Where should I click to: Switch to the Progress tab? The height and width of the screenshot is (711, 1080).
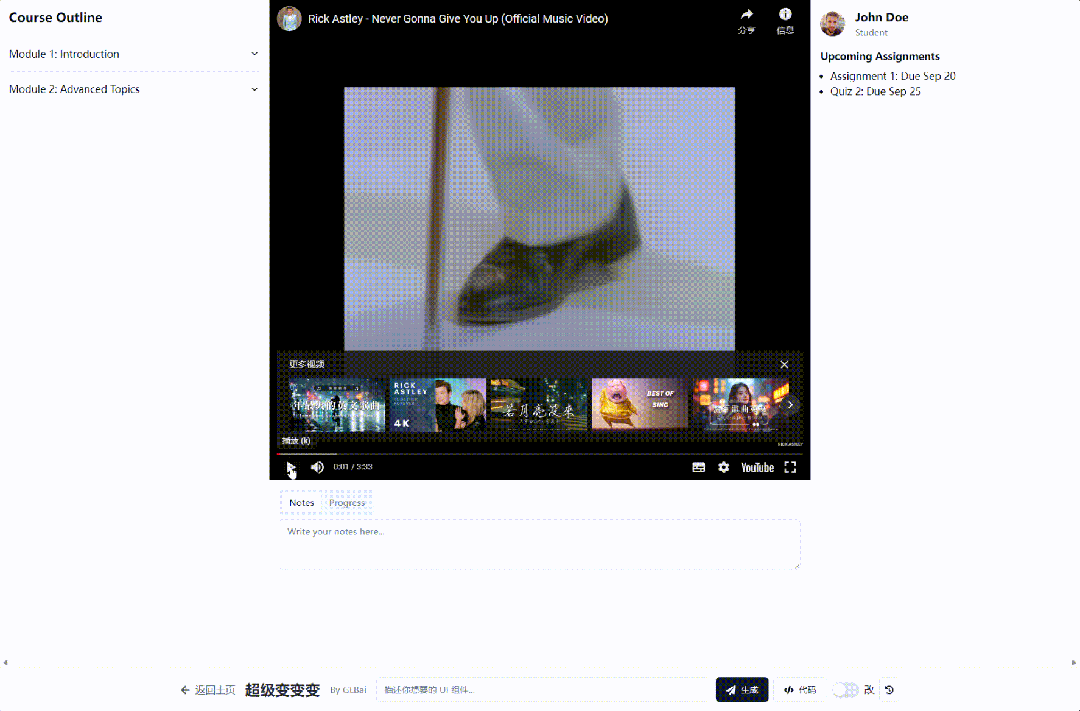347,503
